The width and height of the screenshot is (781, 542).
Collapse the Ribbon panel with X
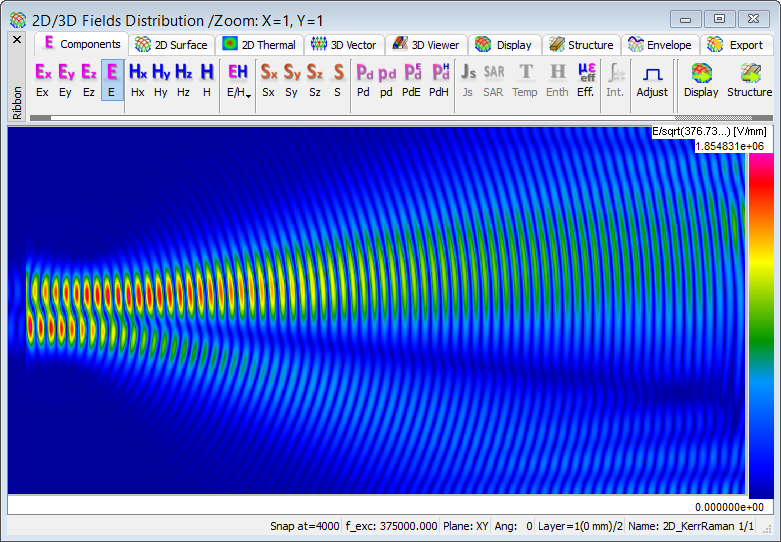point(16,40)
